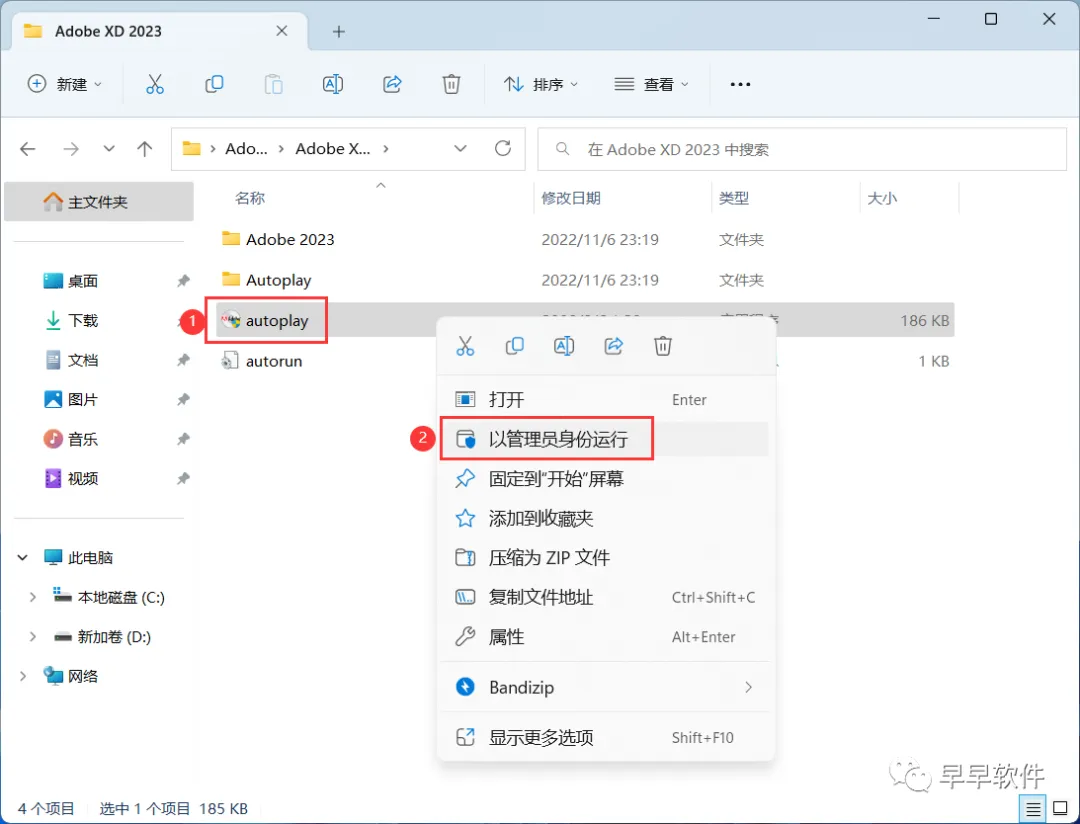The height and width of the screenshot is (824, 1080).
Task: Open the 排序 sort dropdown
Action: [x=541, y=84]
